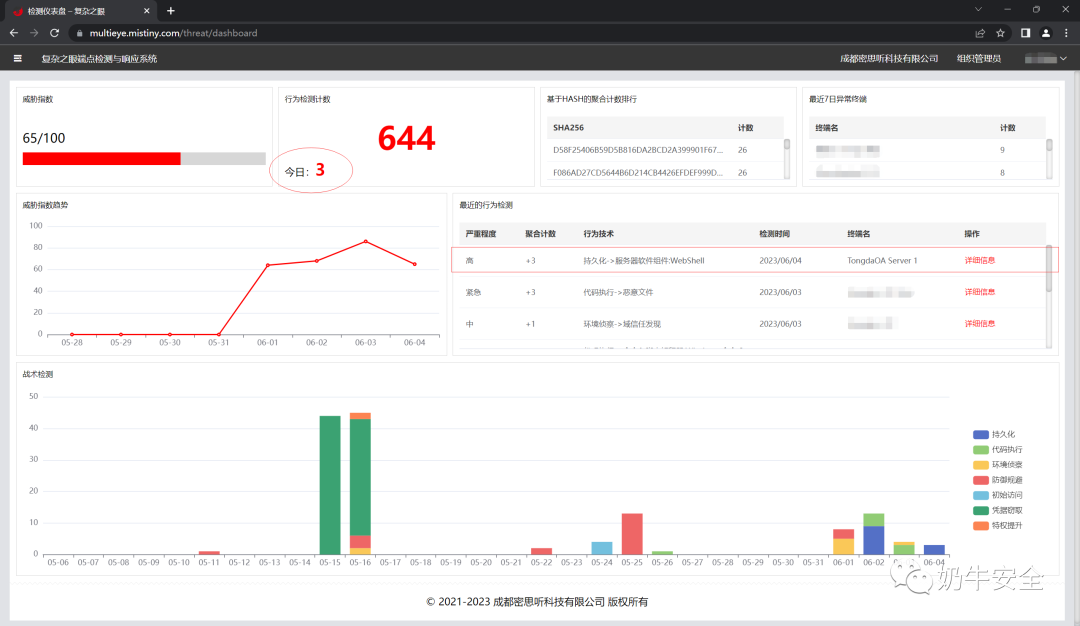Go back in browser history
Image resolution: width=1080 pixels, height=626 pixels.
click(x=14, y=32)
